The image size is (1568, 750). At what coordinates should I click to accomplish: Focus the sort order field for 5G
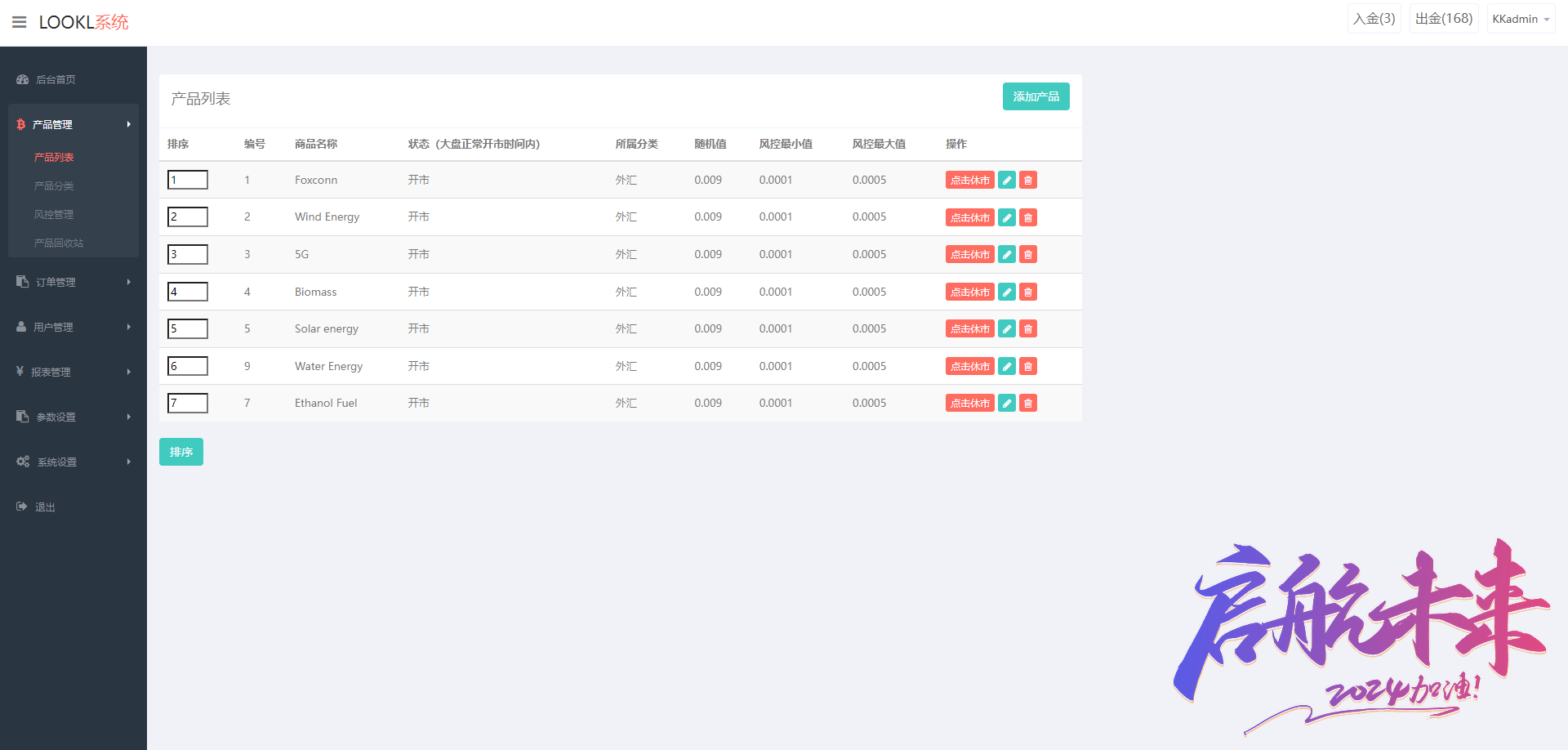(188, 254)
